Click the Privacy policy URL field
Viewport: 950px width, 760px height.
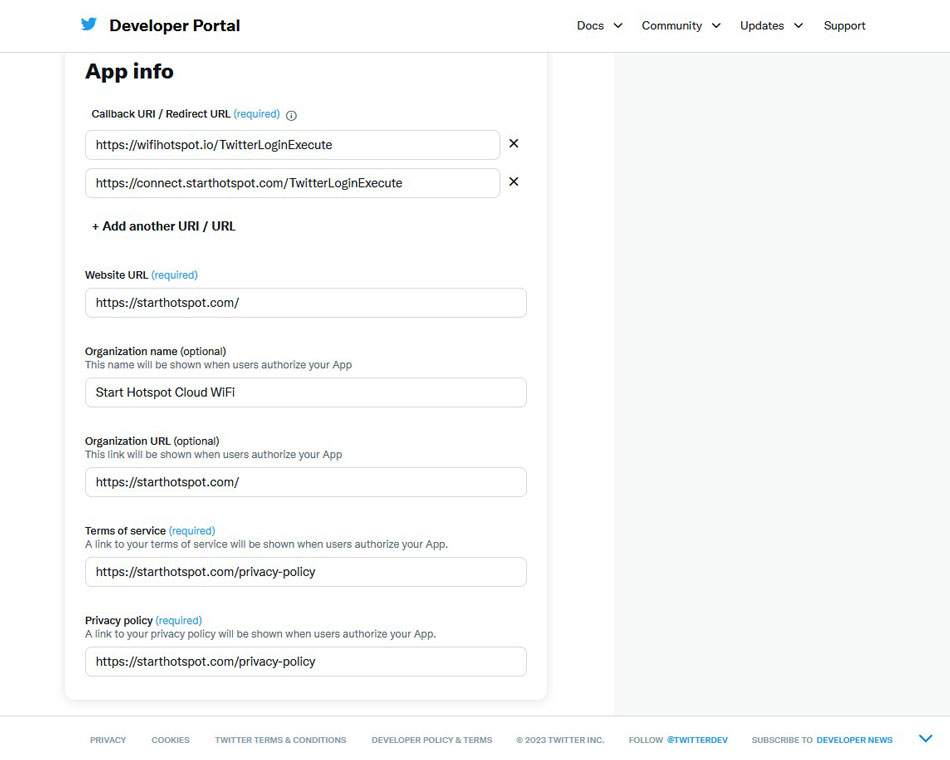pyautogui.click(x=305, y=662)
